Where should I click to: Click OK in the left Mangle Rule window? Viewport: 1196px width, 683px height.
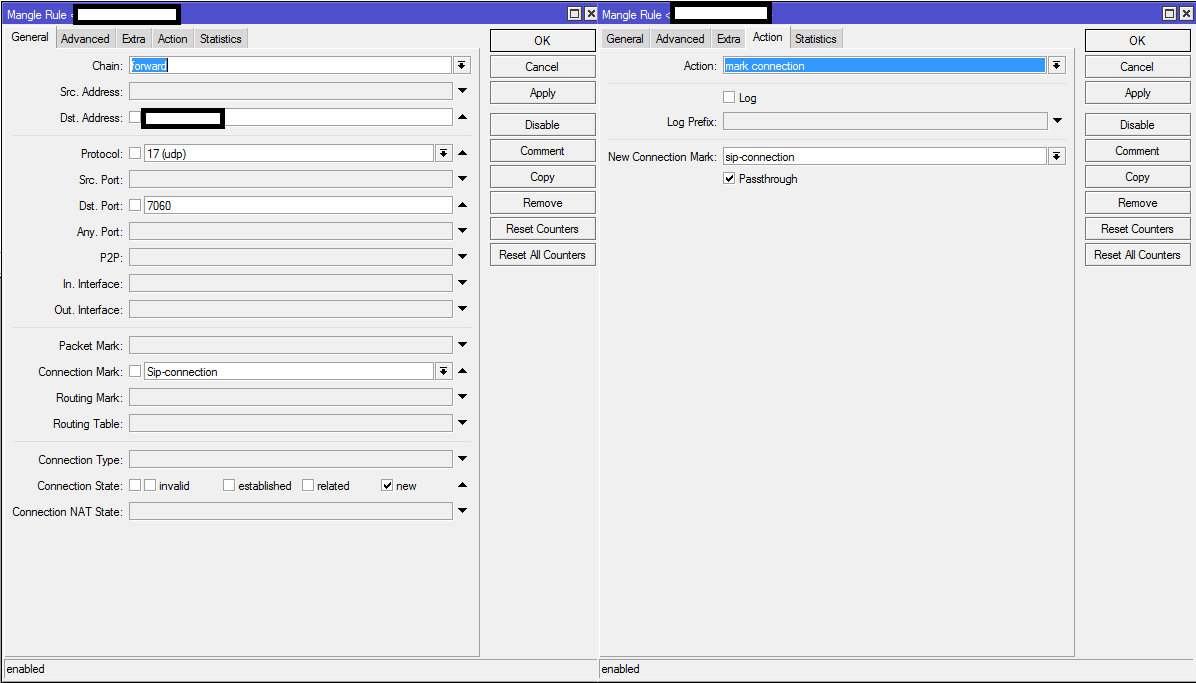pos(542,40)
